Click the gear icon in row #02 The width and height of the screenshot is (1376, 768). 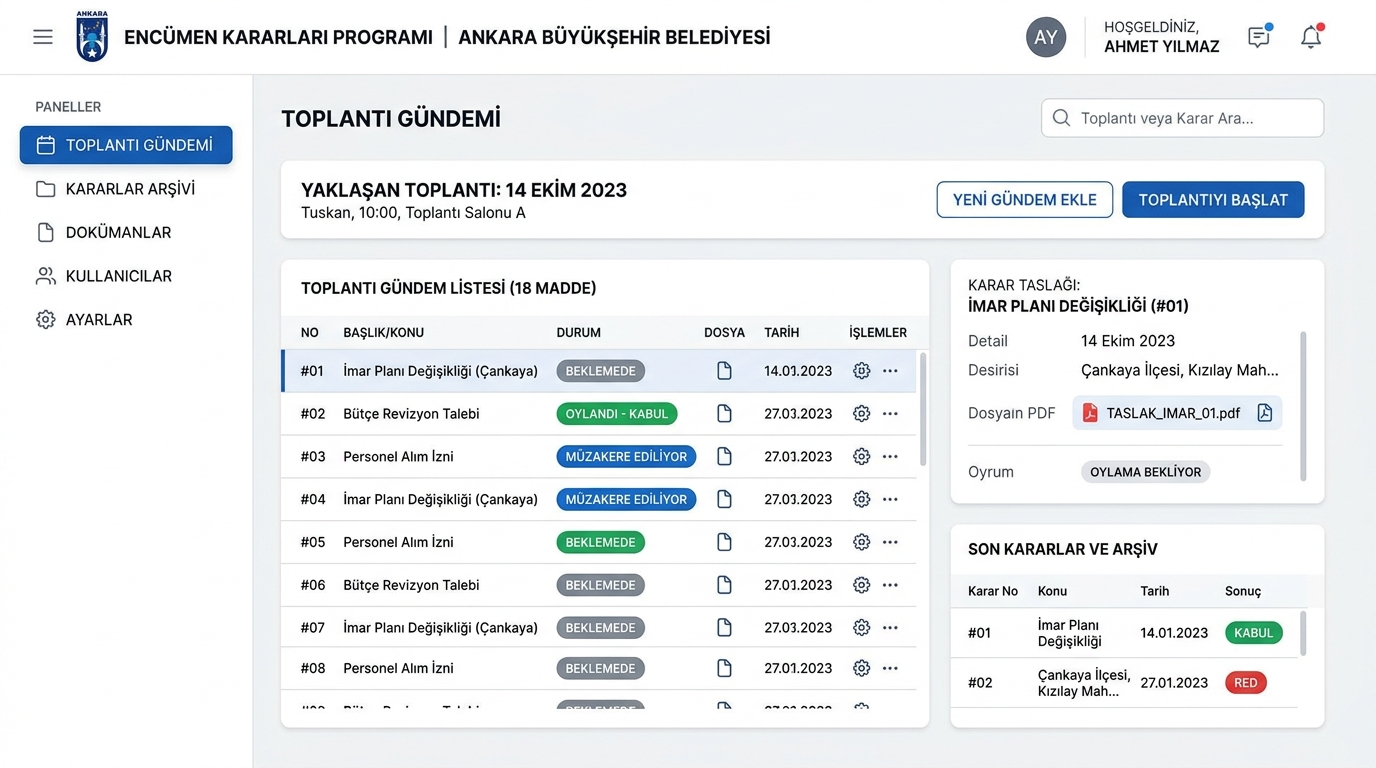[861, 414]
